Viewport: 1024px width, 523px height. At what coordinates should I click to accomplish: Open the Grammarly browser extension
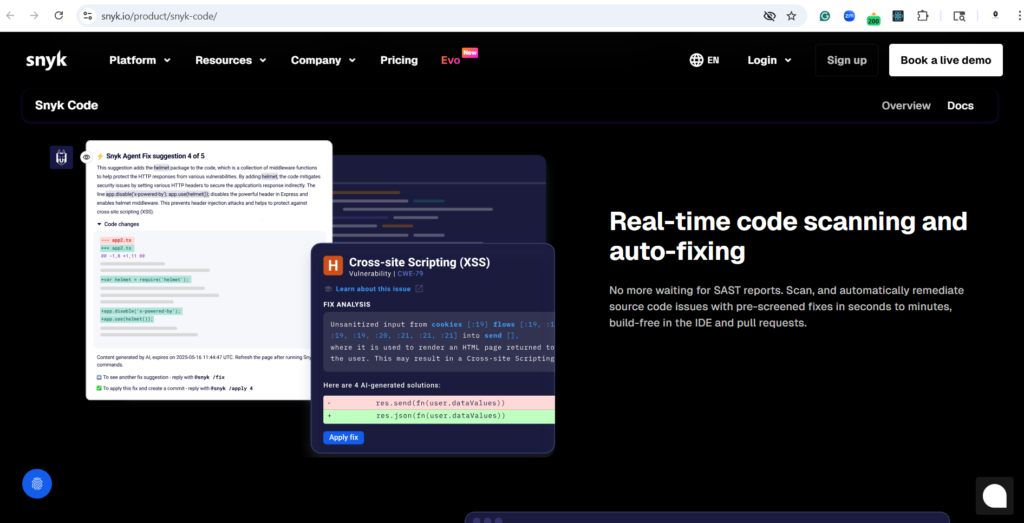click(825, 16)
